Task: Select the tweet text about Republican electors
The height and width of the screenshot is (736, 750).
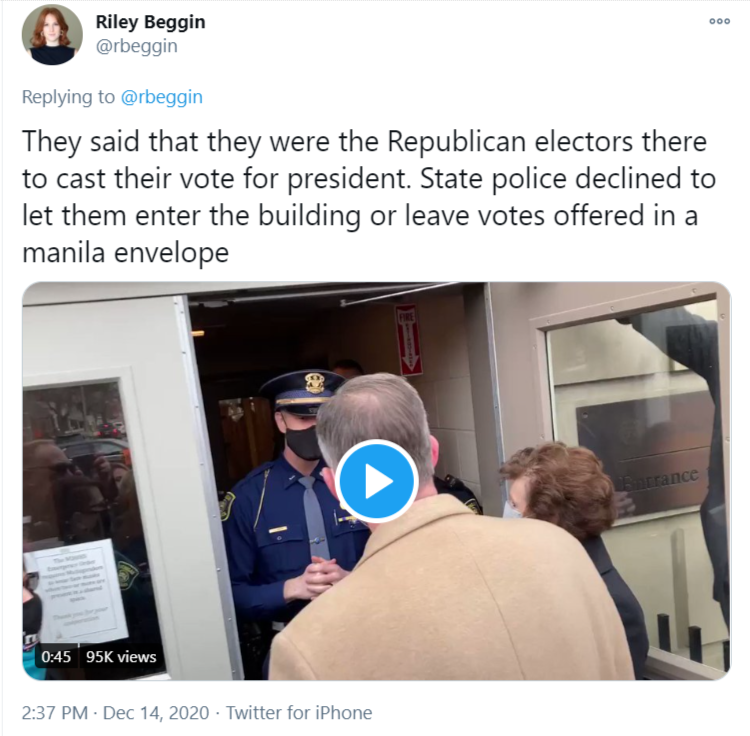Action: pyautogui.click(x=369, y=197)
